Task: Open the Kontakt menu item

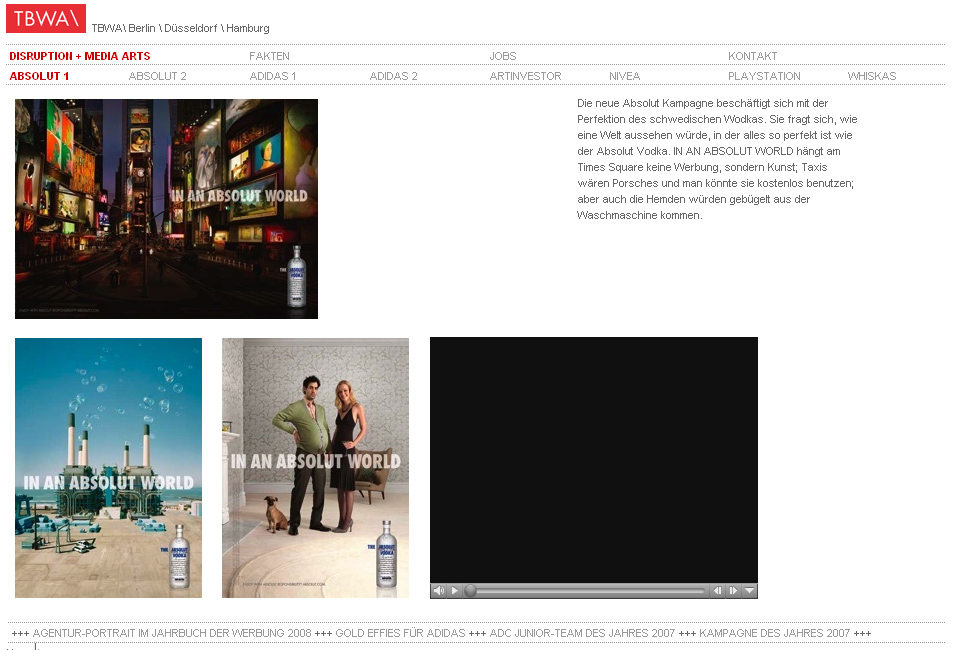Action: (x=752, y=56)
